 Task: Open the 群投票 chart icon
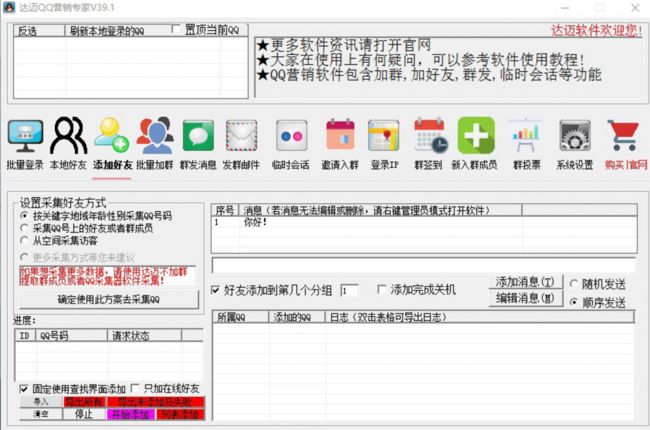click(x=526, y=136)
